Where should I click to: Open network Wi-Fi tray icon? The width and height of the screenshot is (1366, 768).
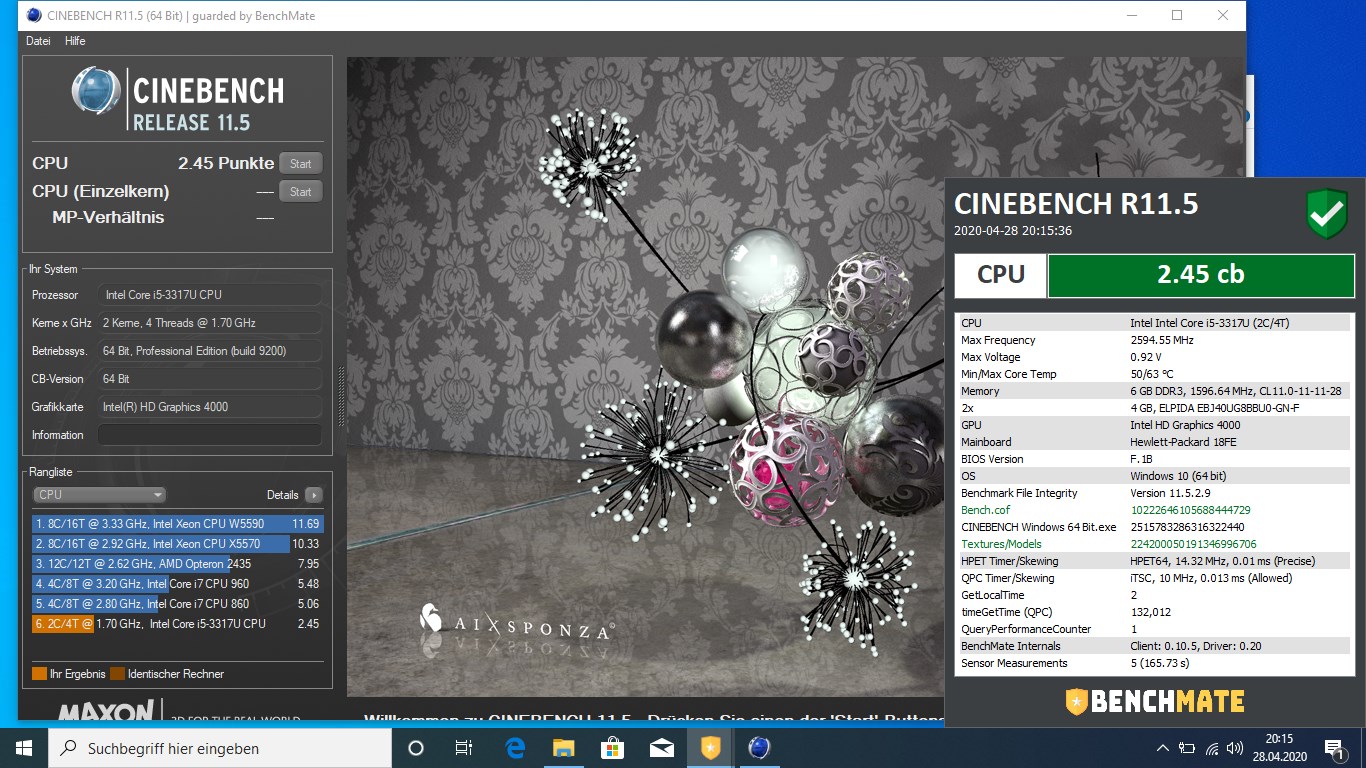coord(1213,748)
